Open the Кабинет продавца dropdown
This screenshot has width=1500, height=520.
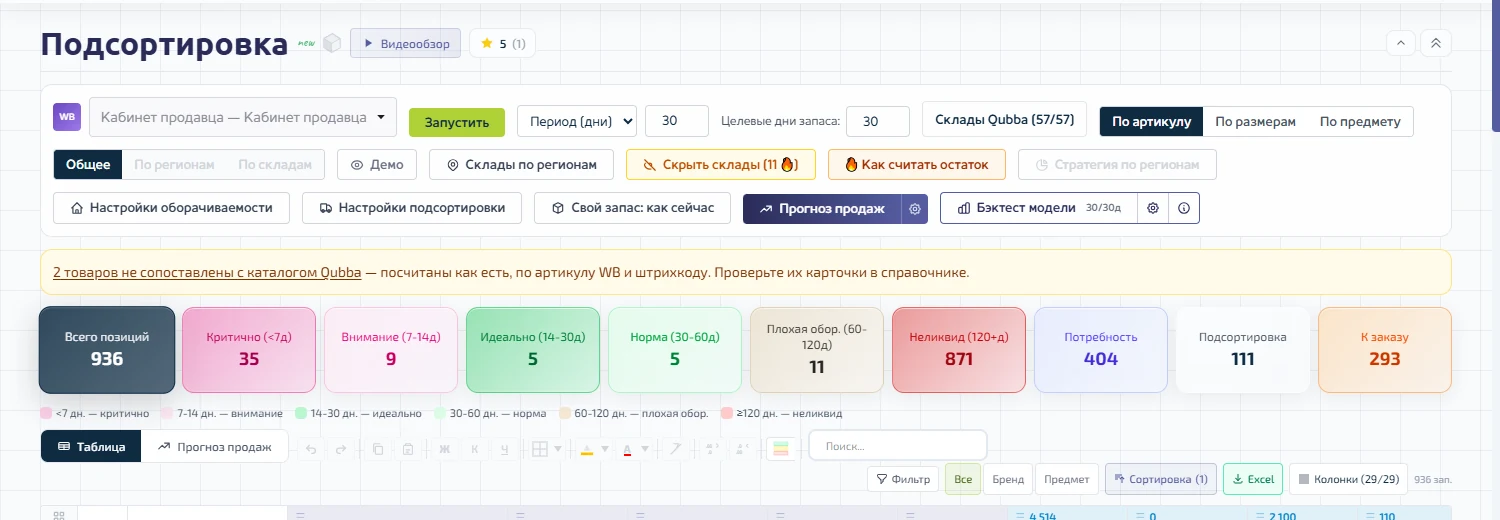[243, 117]
